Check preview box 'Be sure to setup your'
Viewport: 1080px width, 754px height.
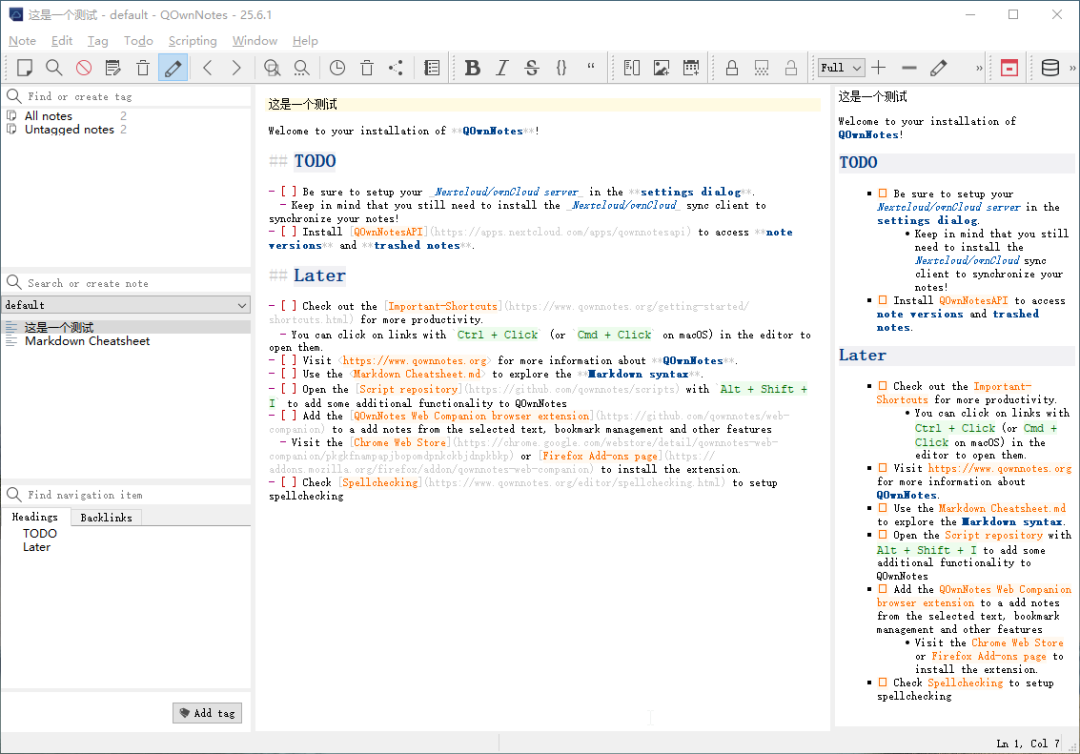point(882,193)
